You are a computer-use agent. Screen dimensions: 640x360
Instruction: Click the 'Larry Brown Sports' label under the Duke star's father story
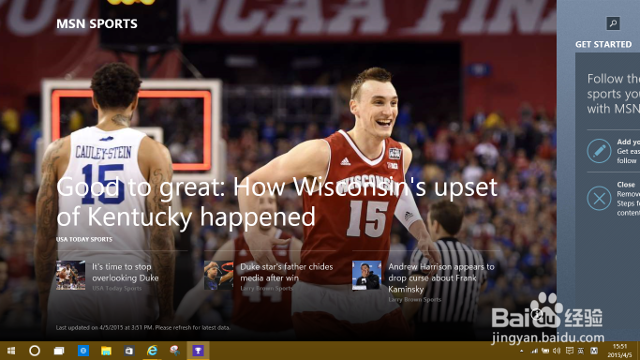(x=266, y=288)
